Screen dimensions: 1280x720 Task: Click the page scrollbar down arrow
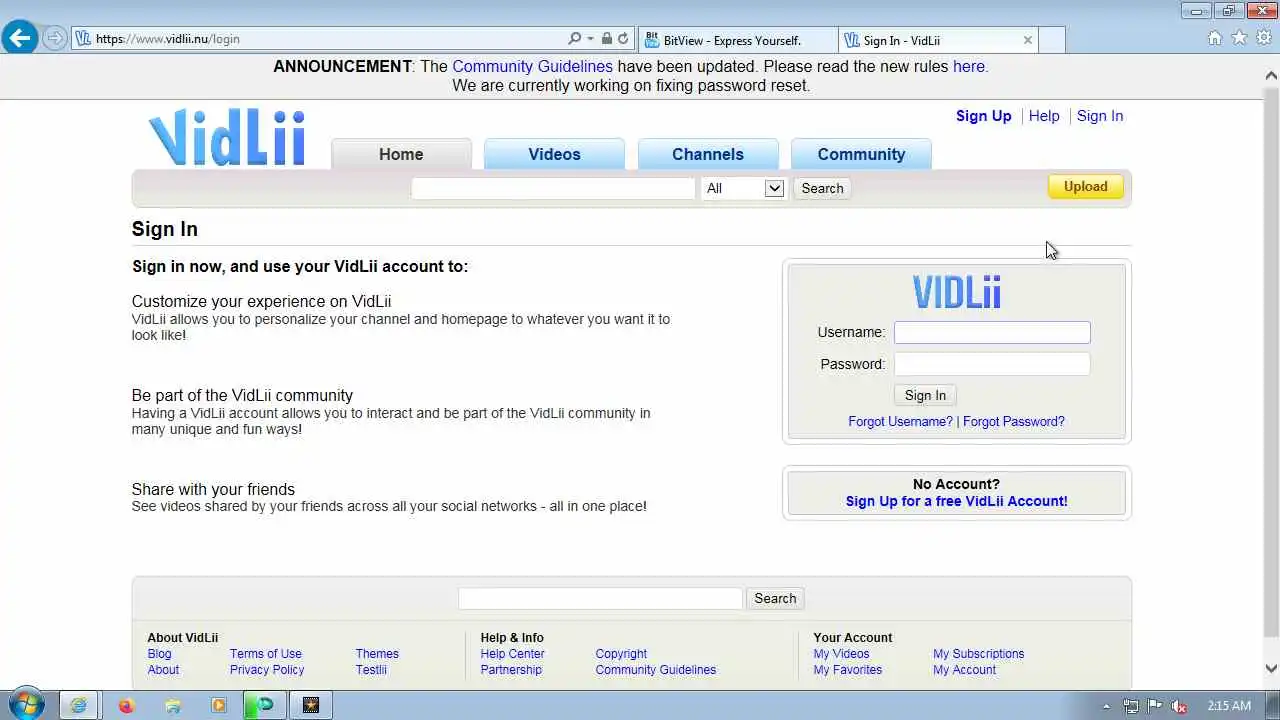point(1271,669)
